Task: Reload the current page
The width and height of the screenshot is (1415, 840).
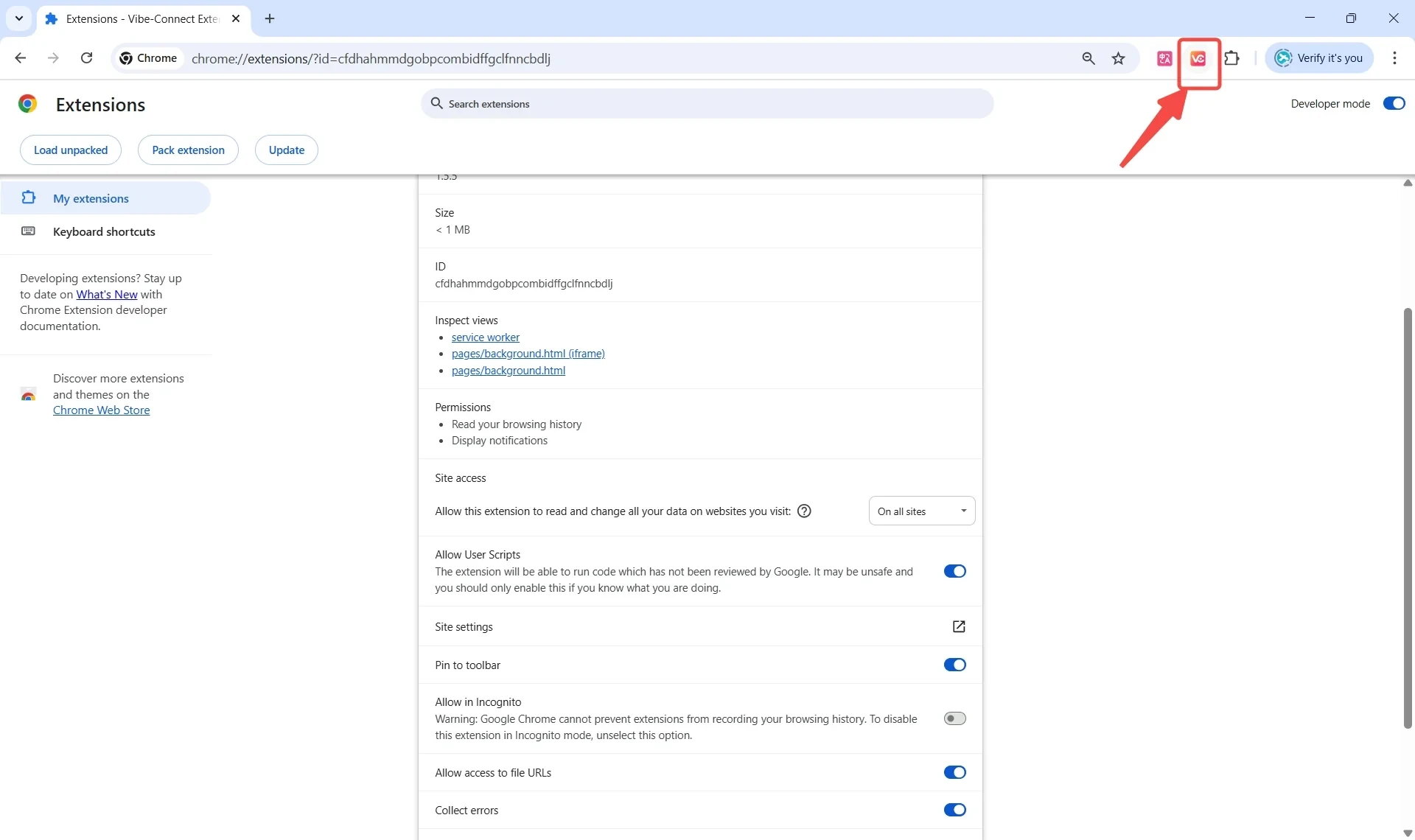Action: point(86,58)
